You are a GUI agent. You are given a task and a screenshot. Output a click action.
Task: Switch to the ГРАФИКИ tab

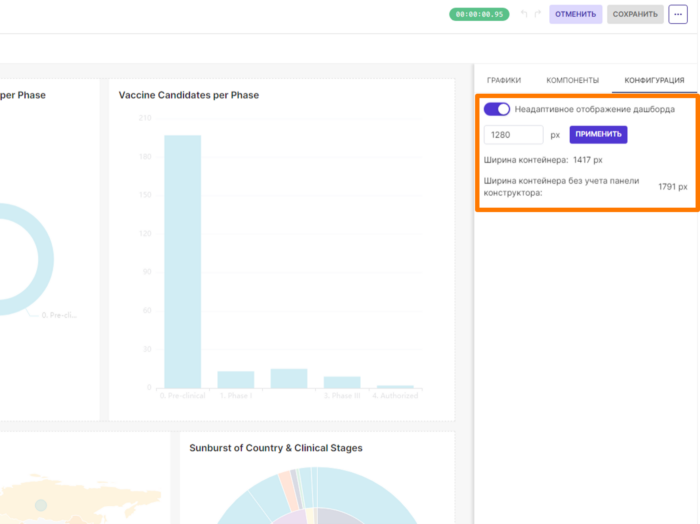[504, 80]
